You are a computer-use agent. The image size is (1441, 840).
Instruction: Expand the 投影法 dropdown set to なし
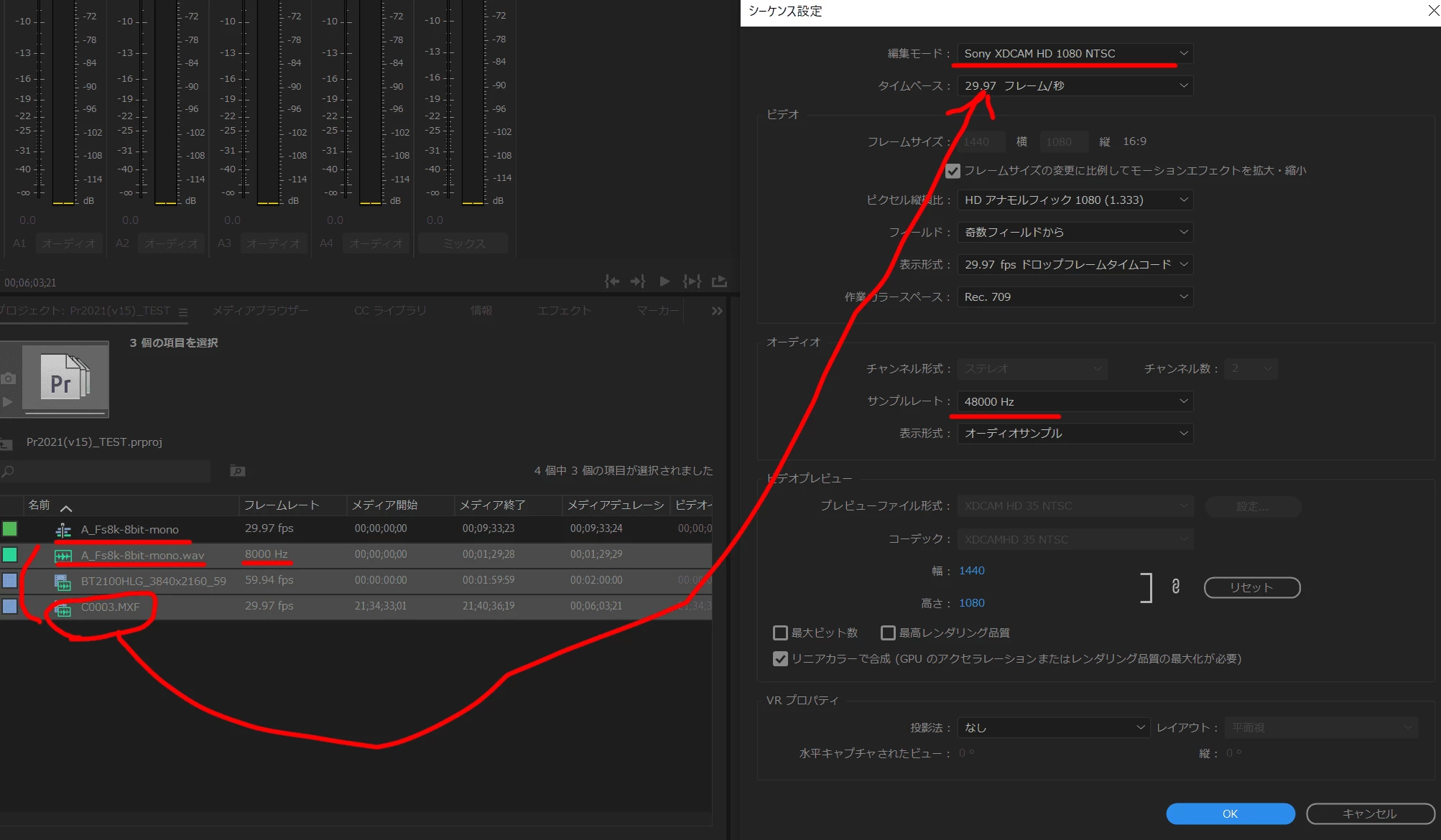click(1053, 727)
